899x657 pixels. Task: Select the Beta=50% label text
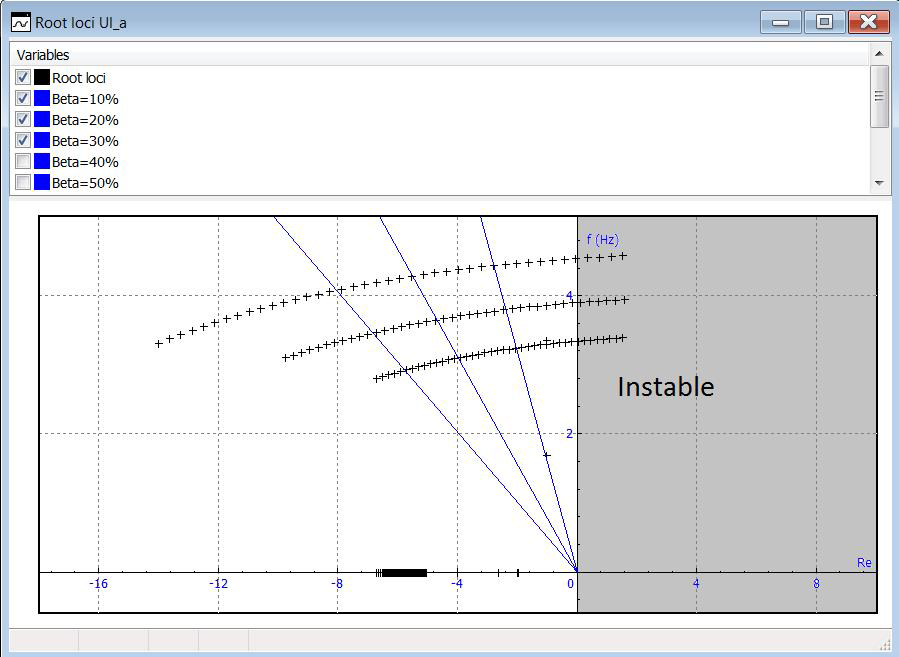[85, 183]
